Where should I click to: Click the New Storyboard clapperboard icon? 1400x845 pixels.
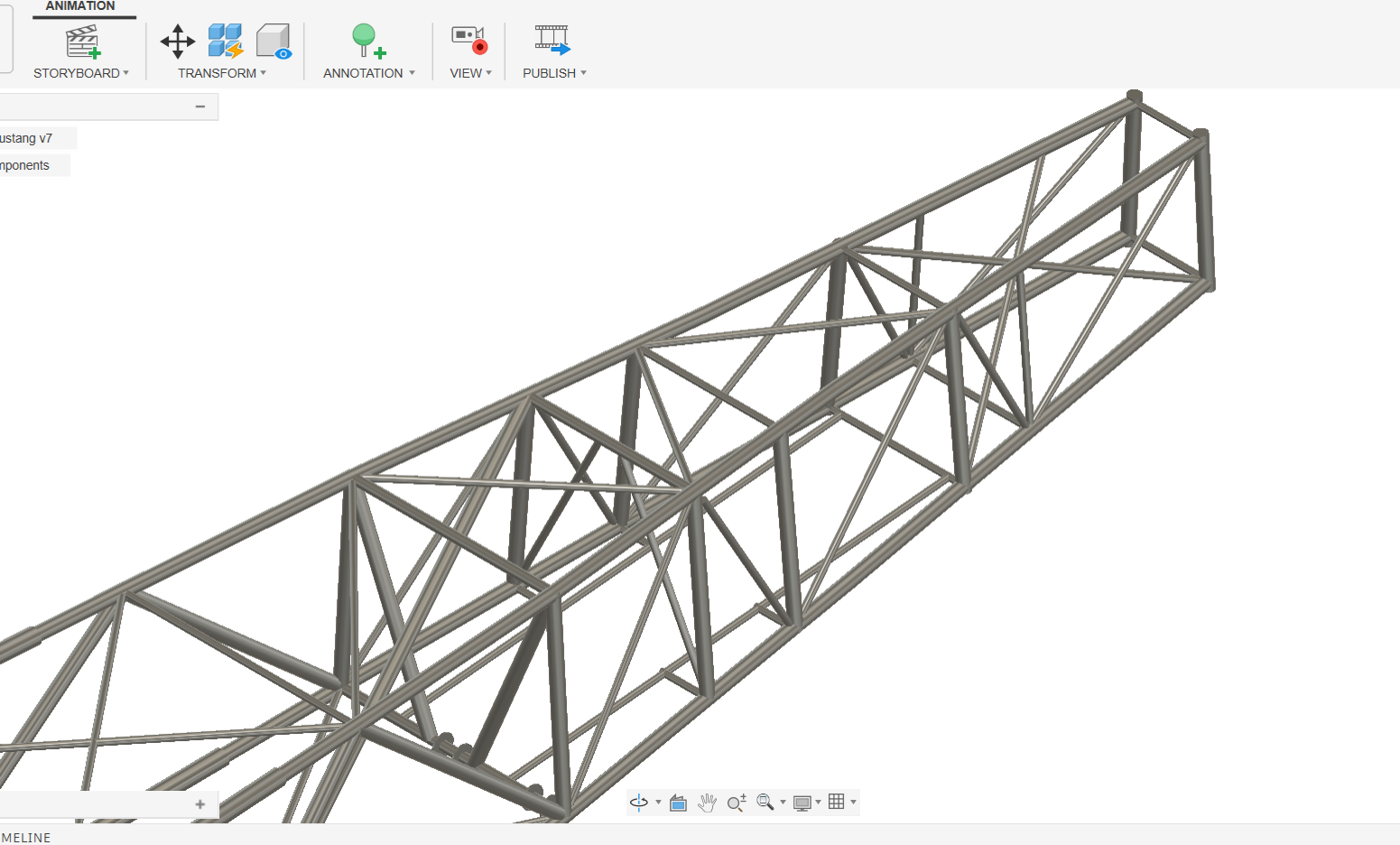[82, 42]
